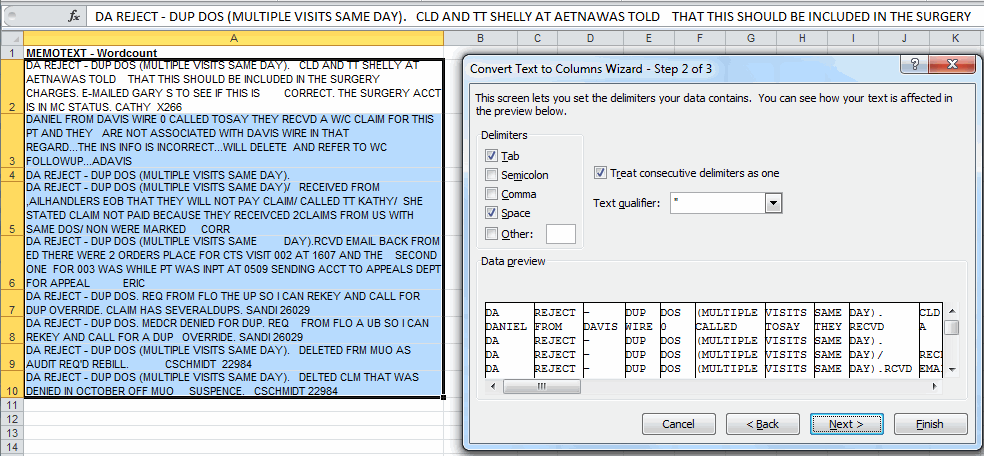Open the Text qualifier dropdown
Viewport: 984px width, 456px height.
click(774, 203)
